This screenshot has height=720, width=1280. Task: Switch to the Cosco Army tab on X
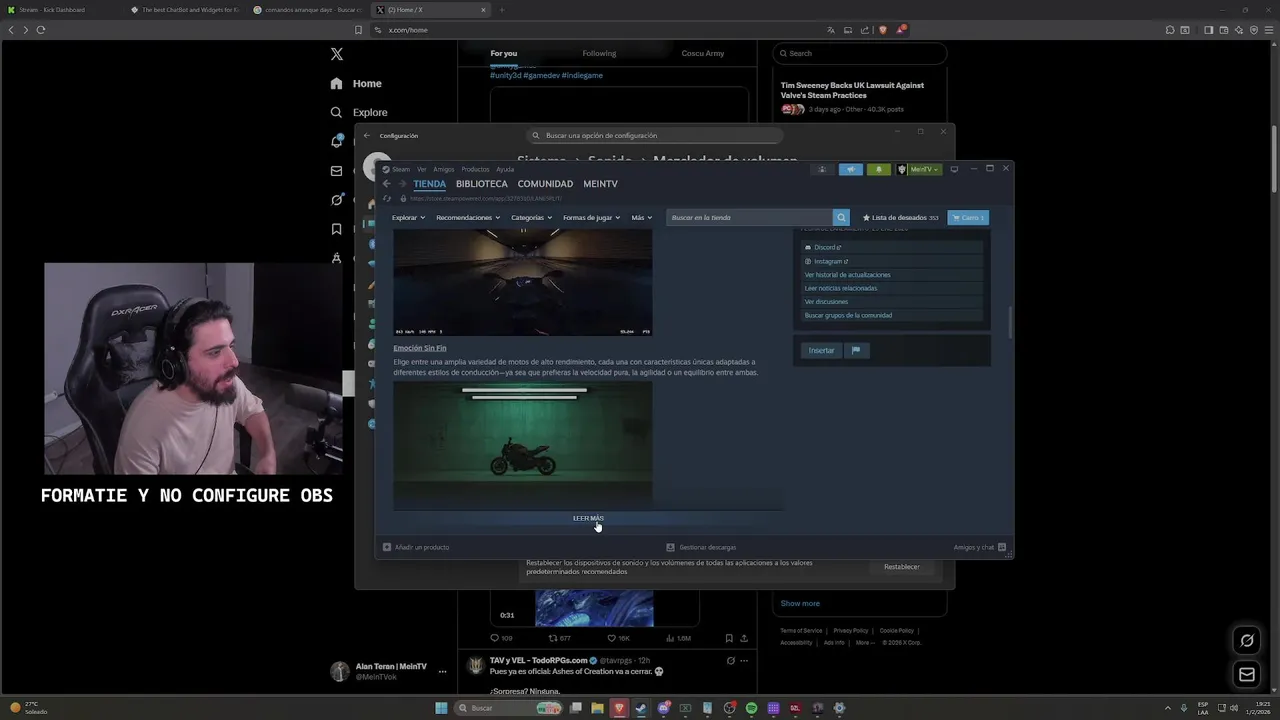[x=703, y=53]
